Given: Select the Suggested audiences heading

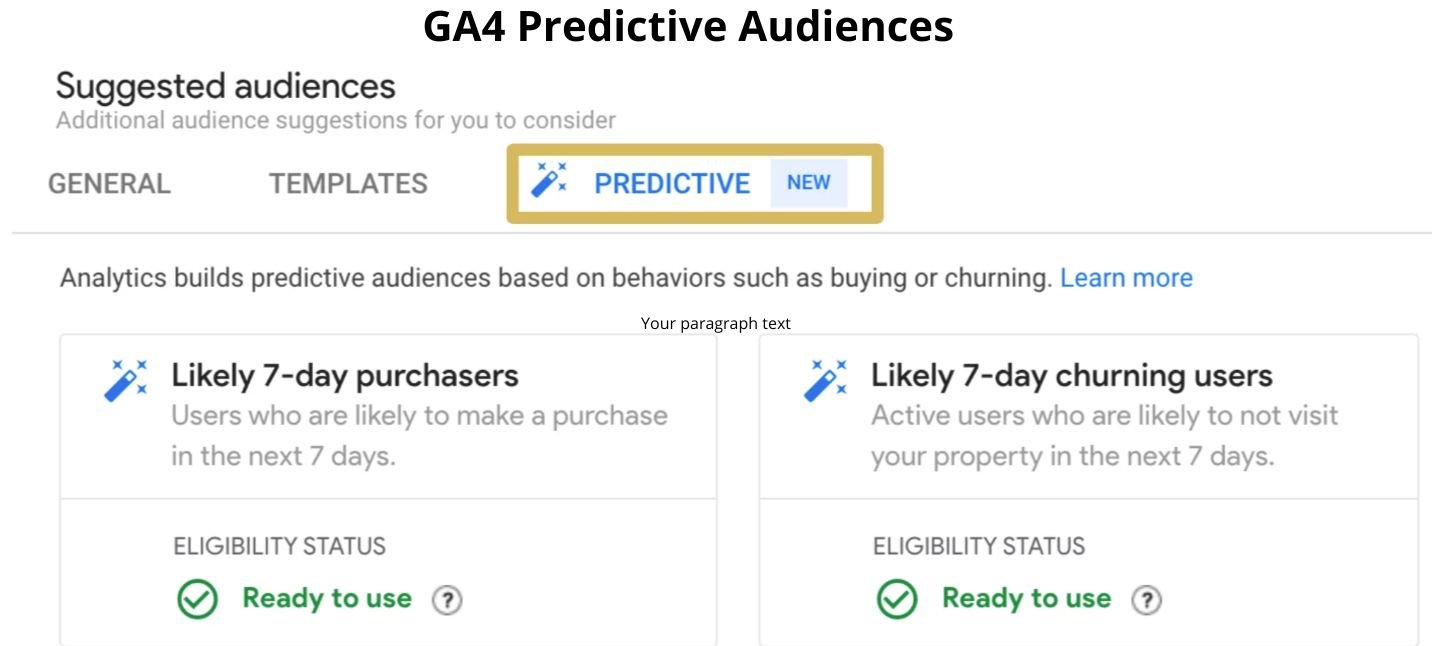Looking at the screenshot, I should coord(225,85).
